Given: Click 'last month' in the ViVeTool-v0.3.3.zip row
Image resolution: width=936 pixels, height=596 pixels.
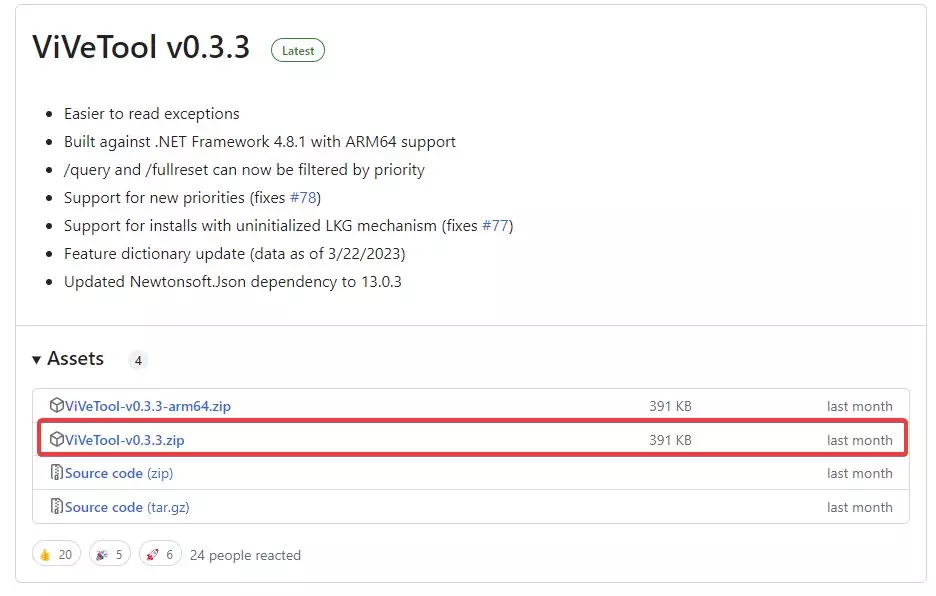Looking at the screenshot, I should point(860,440).
